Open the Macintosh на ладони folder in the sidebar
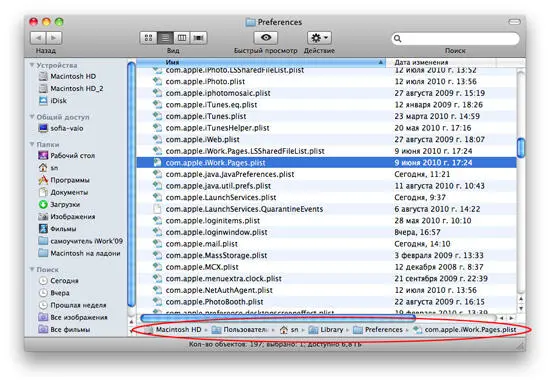 (80, 253)
